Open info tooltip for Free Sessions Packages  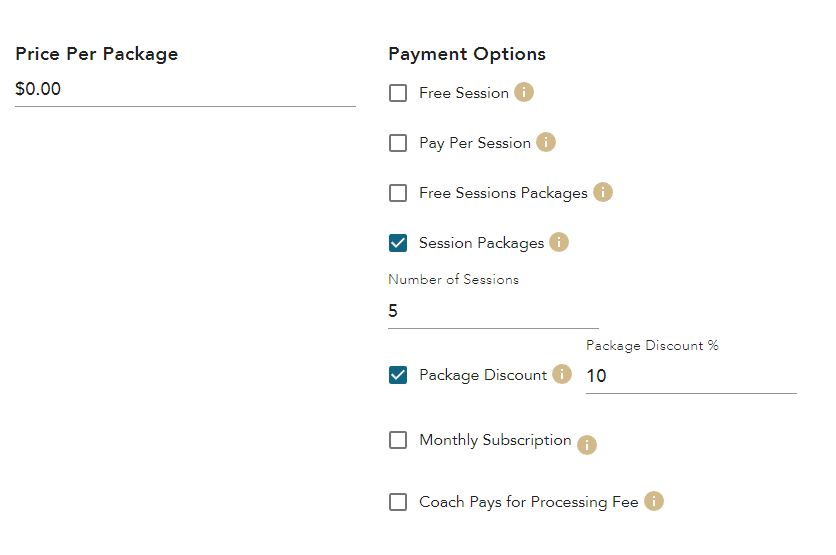pyautogui.click(x=603, y=192)
